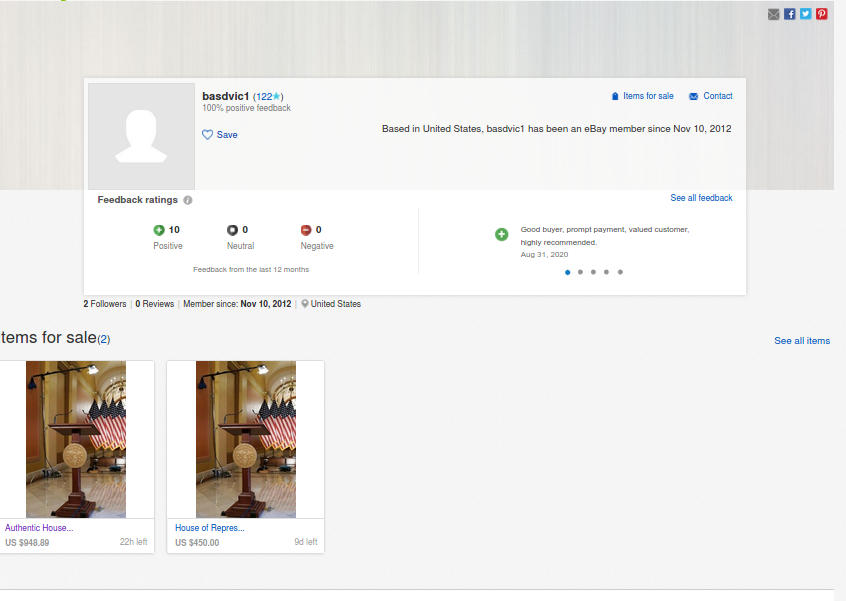Click 100% positive feedback text
Viewport: 846px width, 601px height.
(247, 108)
